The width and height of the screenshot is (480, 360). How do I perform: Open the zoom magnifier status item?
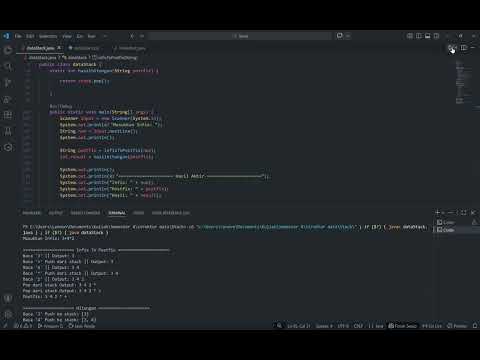pos(279,326)
